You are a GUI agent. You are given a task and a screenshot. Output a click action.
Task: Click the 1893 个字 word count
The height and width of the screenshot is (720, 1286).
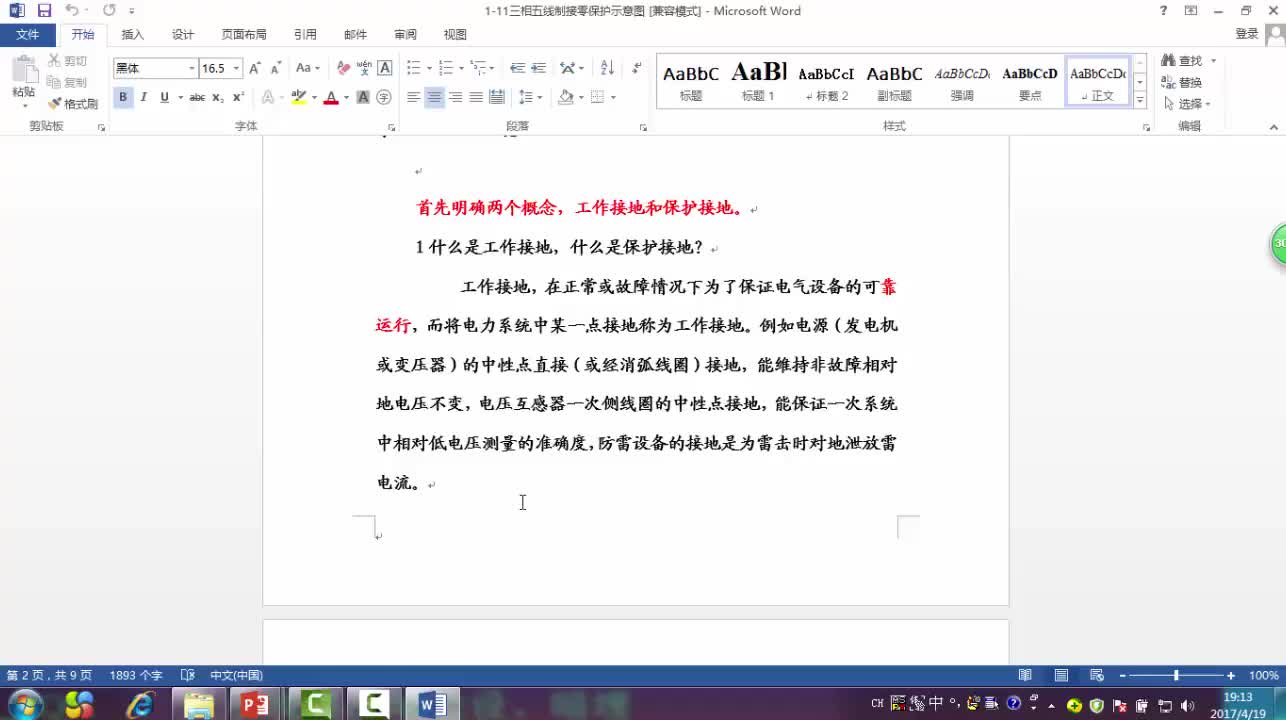[x=135, y=675]
